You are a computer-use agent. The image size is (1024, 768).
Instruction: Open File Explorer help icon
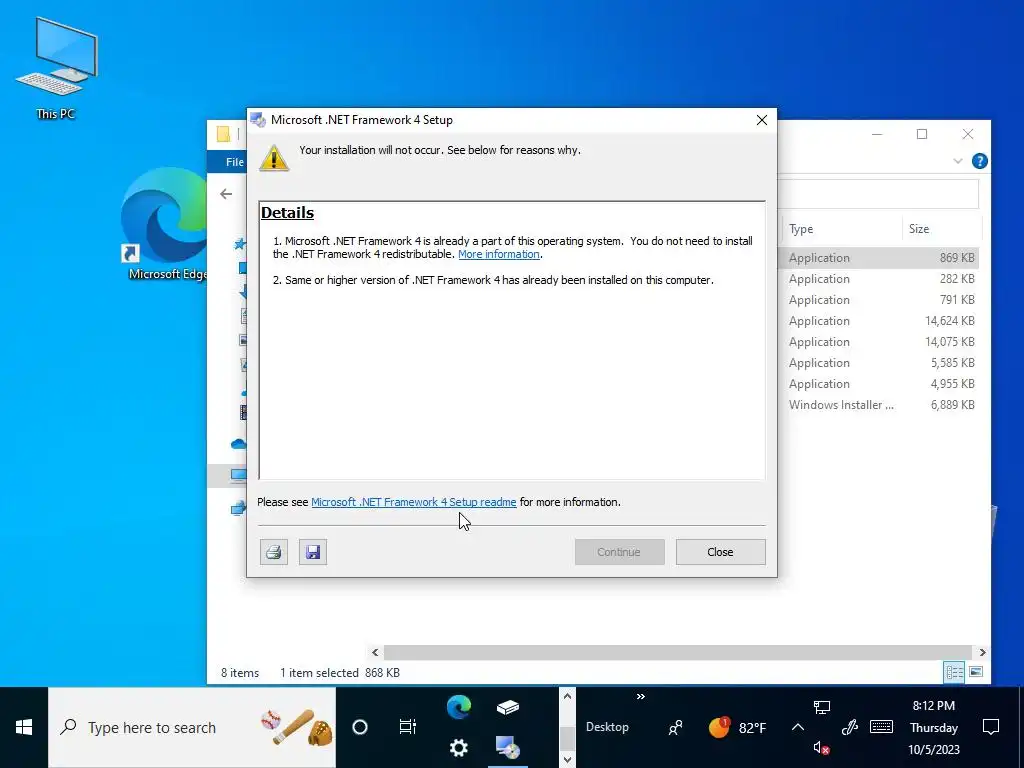(980, 161)
